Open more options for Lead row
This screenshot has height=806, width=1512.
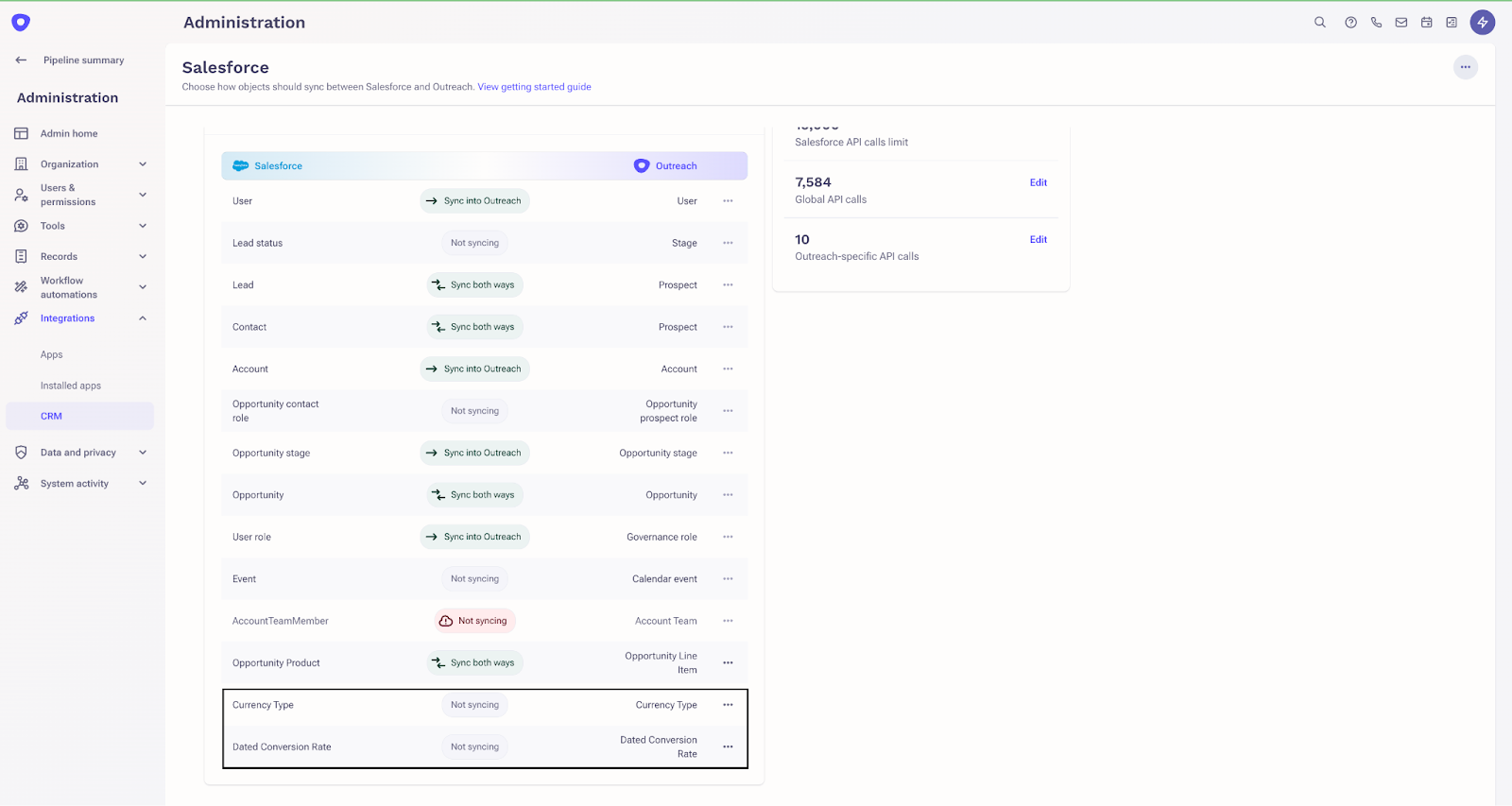click(x=728, y=285)
